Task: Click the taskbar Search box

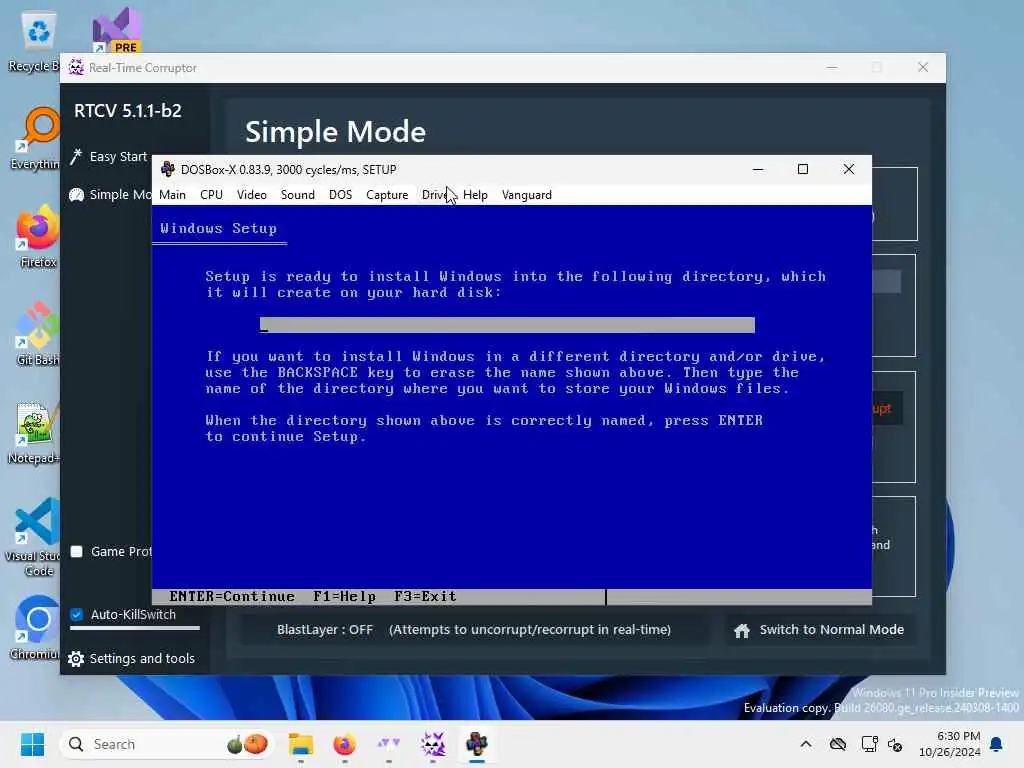Action: [167, 744]
